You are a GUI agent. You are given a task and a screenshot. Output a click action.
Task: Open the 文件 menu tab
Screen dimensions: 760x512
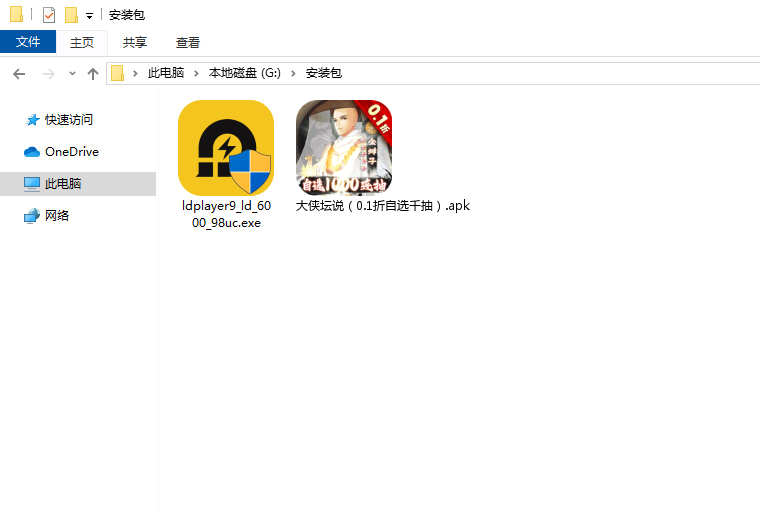28,42
